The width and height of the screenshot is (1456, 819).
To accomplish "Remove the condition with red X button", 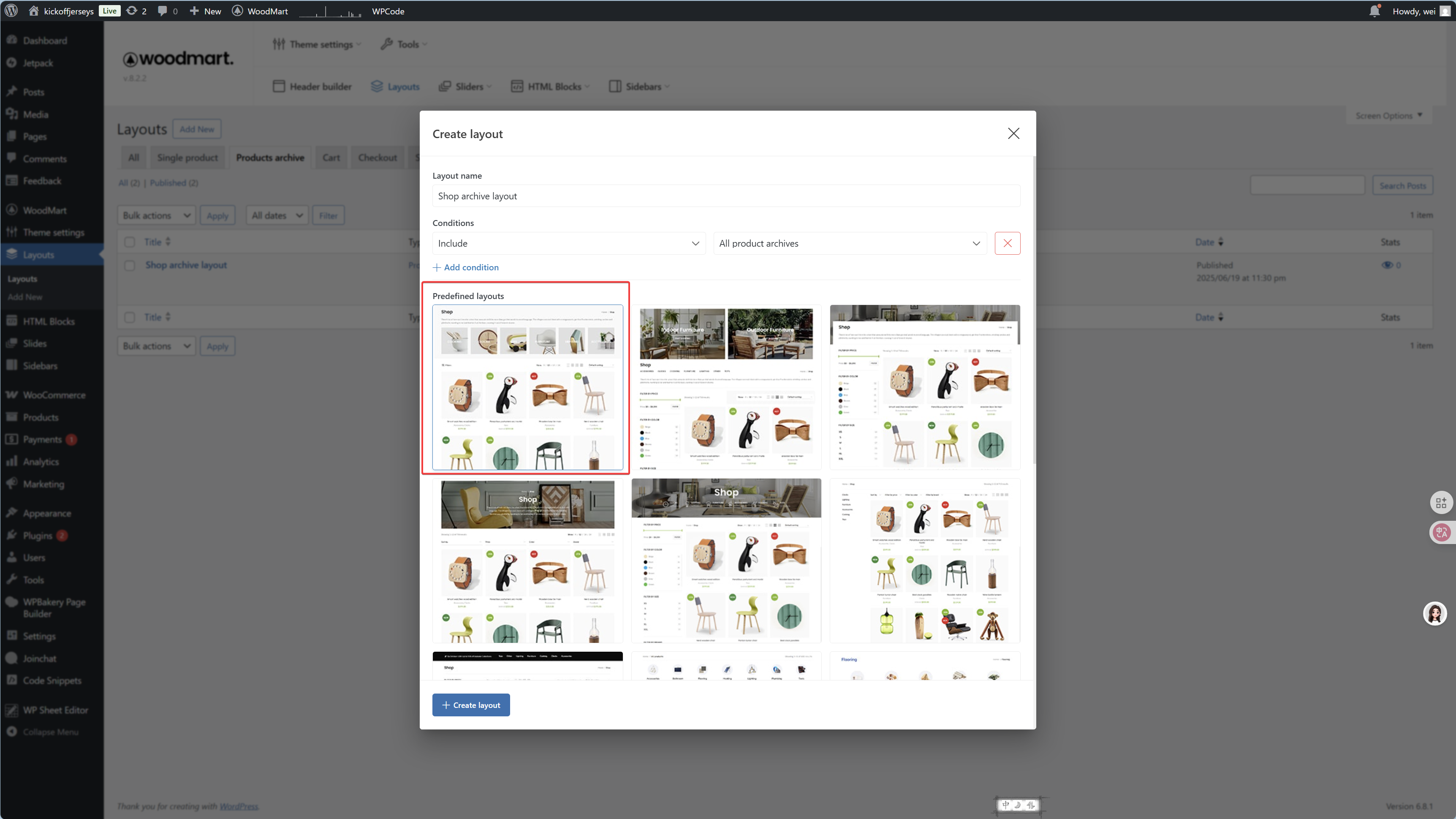I will tap(1007, 243).
